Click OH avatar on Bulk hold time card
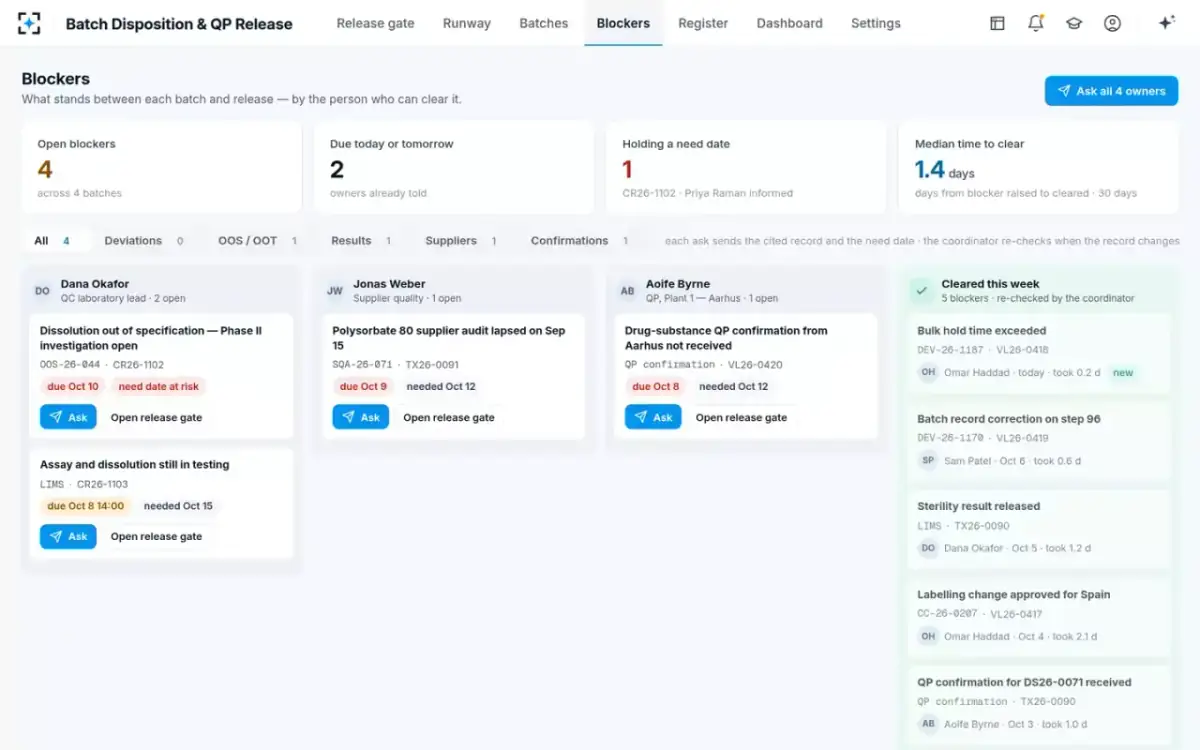 click(928, 373)
